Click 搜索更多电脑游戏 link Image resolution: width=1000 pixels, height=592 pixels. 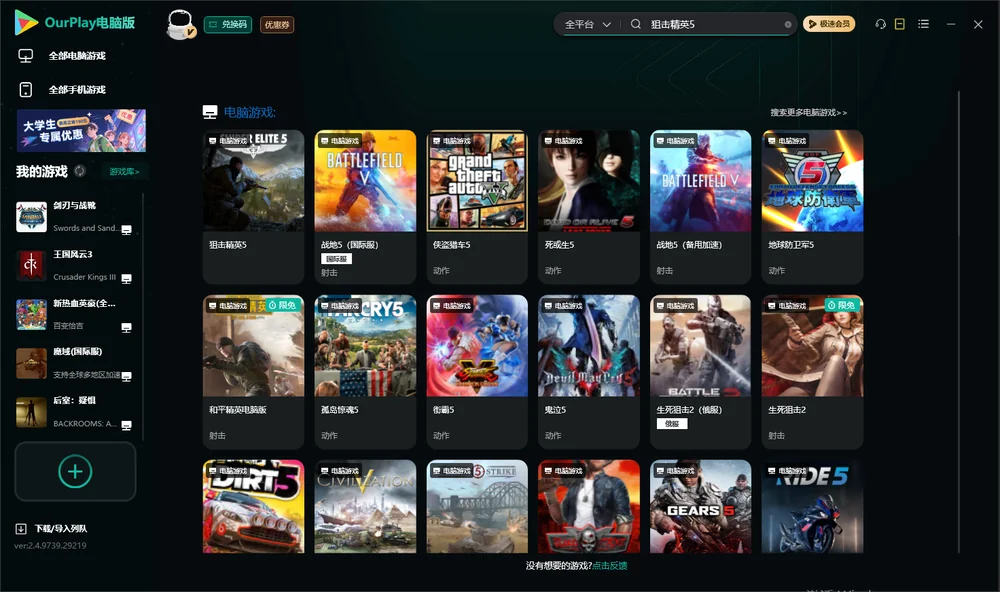(x=808, y=112)
